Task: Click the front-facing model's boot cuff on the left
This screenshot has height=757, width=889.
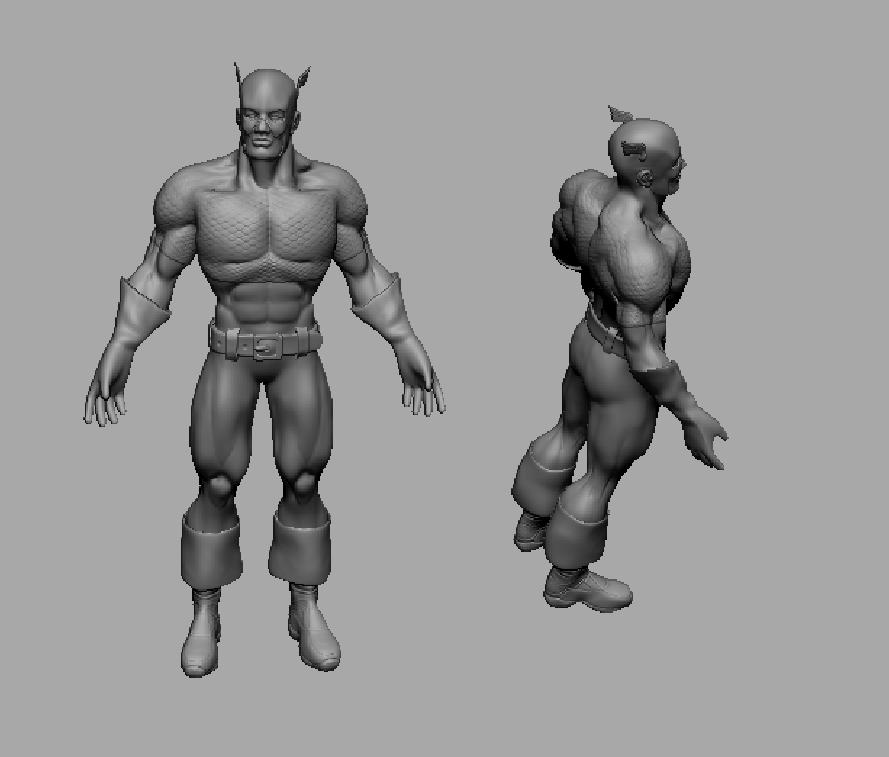Action: click(211, 548)
